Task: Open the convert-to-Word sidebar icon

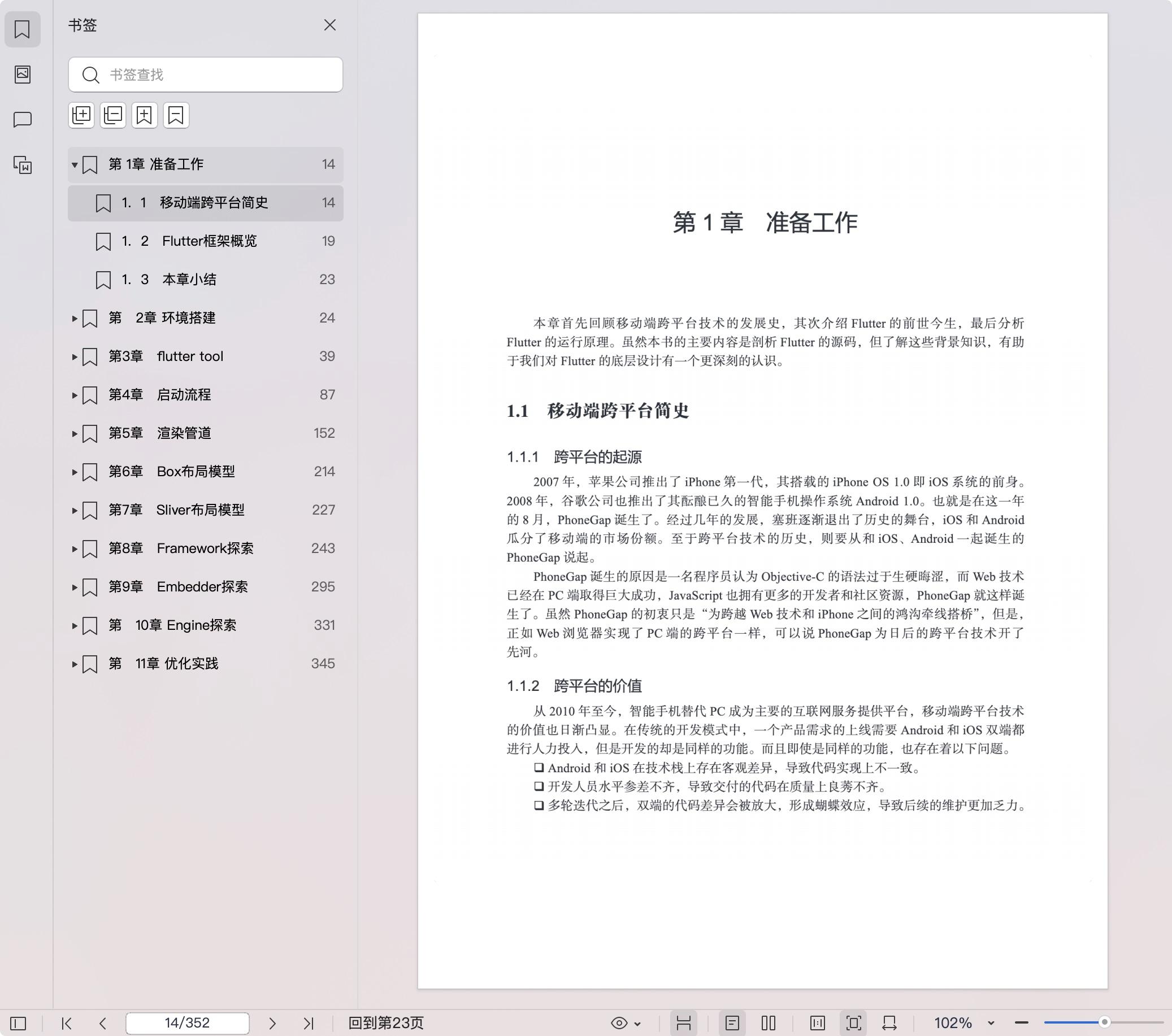Action: (23, 165)
